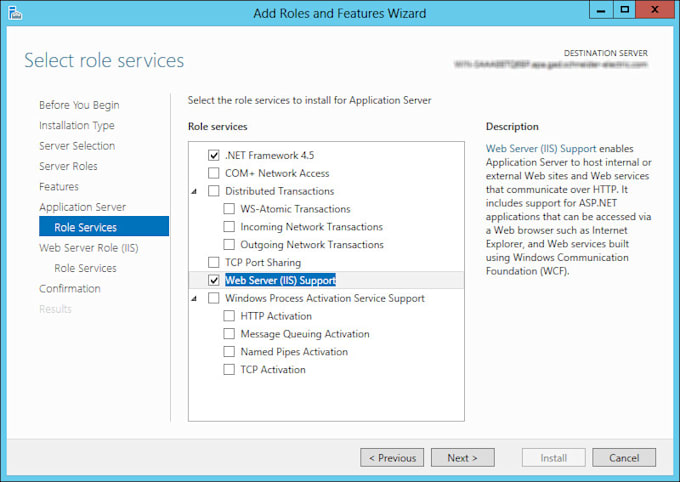Screen dimensions: 680x482
Task: Maximize the wizard window
Action: click(624, 10)
